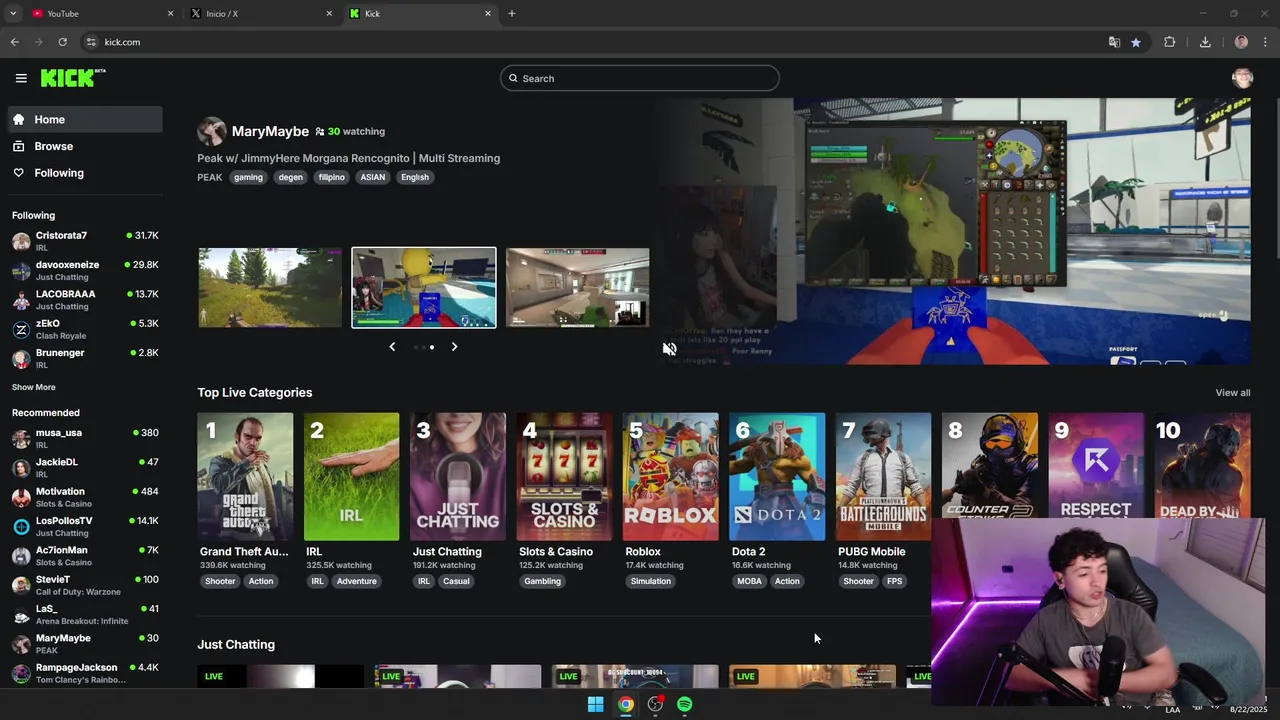Open zEKO channel in sidebar

(x=85, y=329)
